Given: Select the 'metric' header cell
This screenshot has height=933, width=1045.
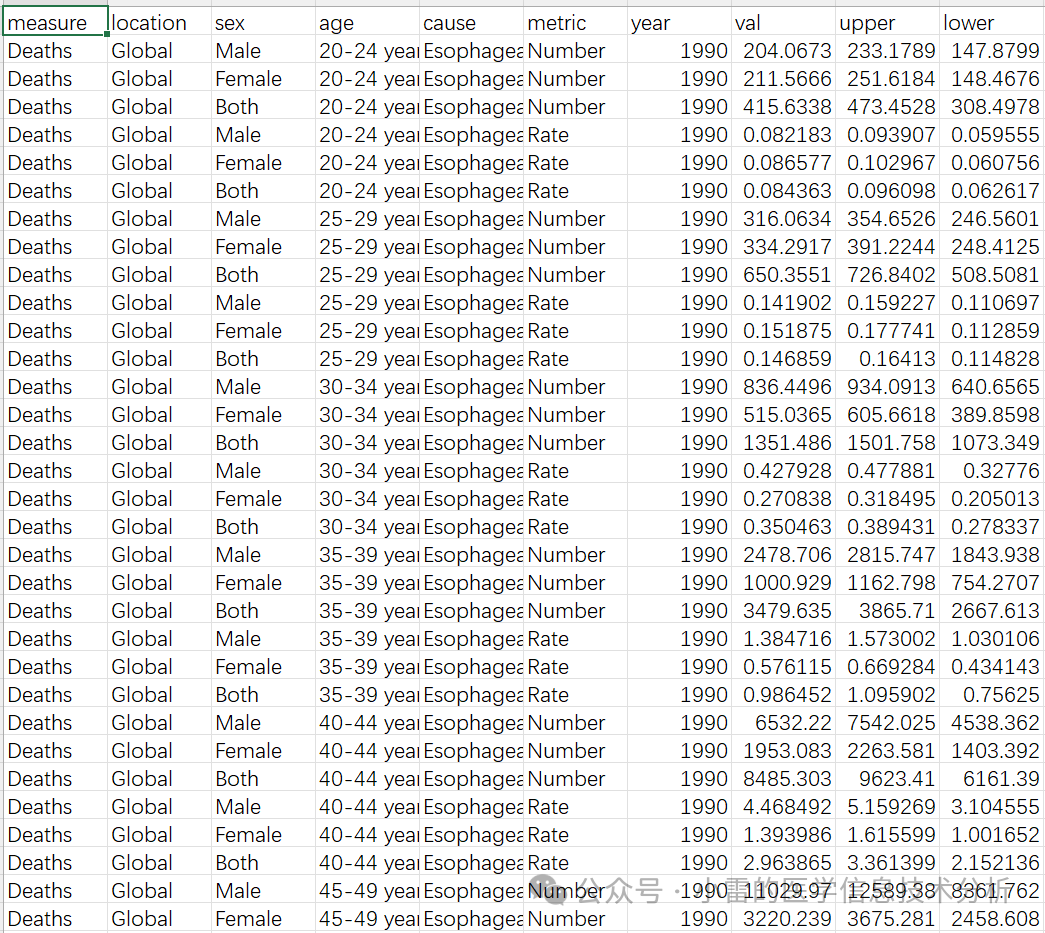Looking at the screenshot, I should pyautogui.click(x=575, y=23).
